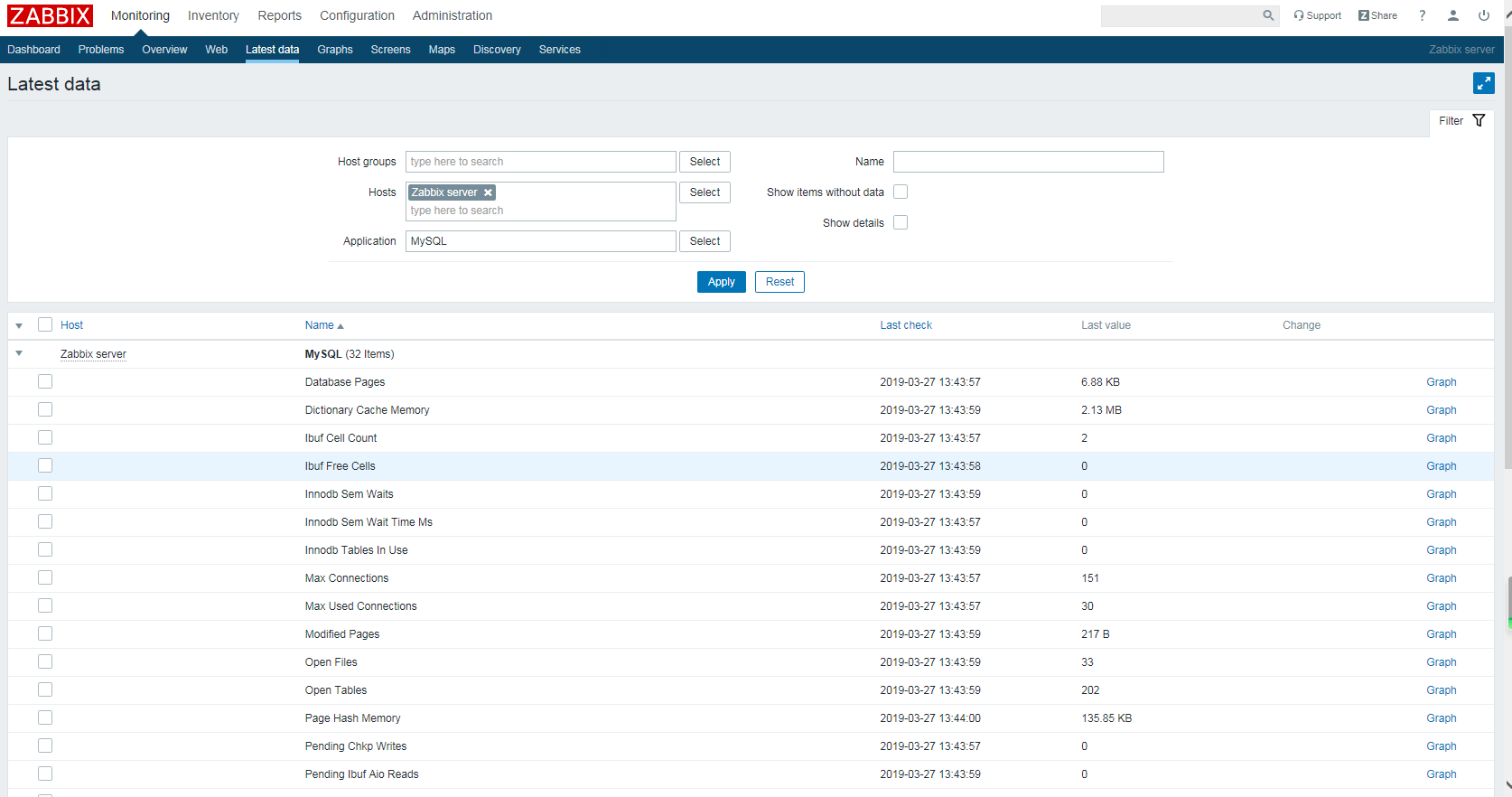Switch to Graphs submenu
Image resolution: width=1512 pixels, height=797 pixels.
coord(335,50)
